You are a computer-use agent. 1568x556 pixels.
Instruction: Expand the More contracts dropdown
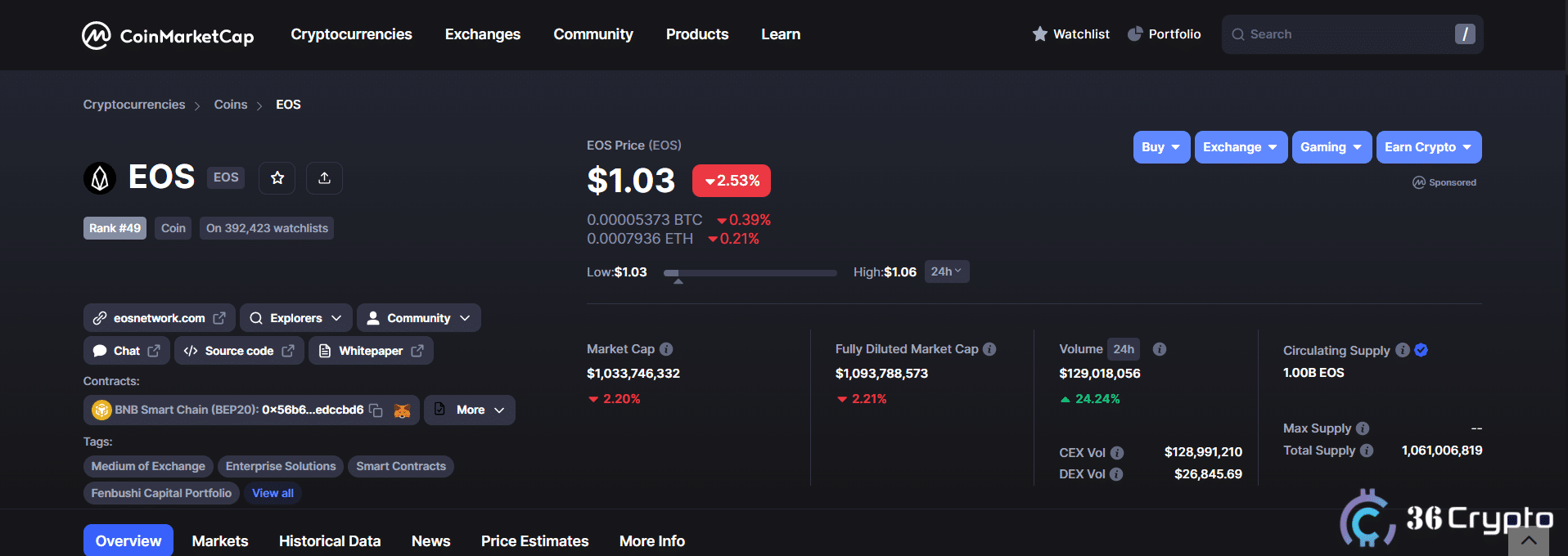[470, 410]
